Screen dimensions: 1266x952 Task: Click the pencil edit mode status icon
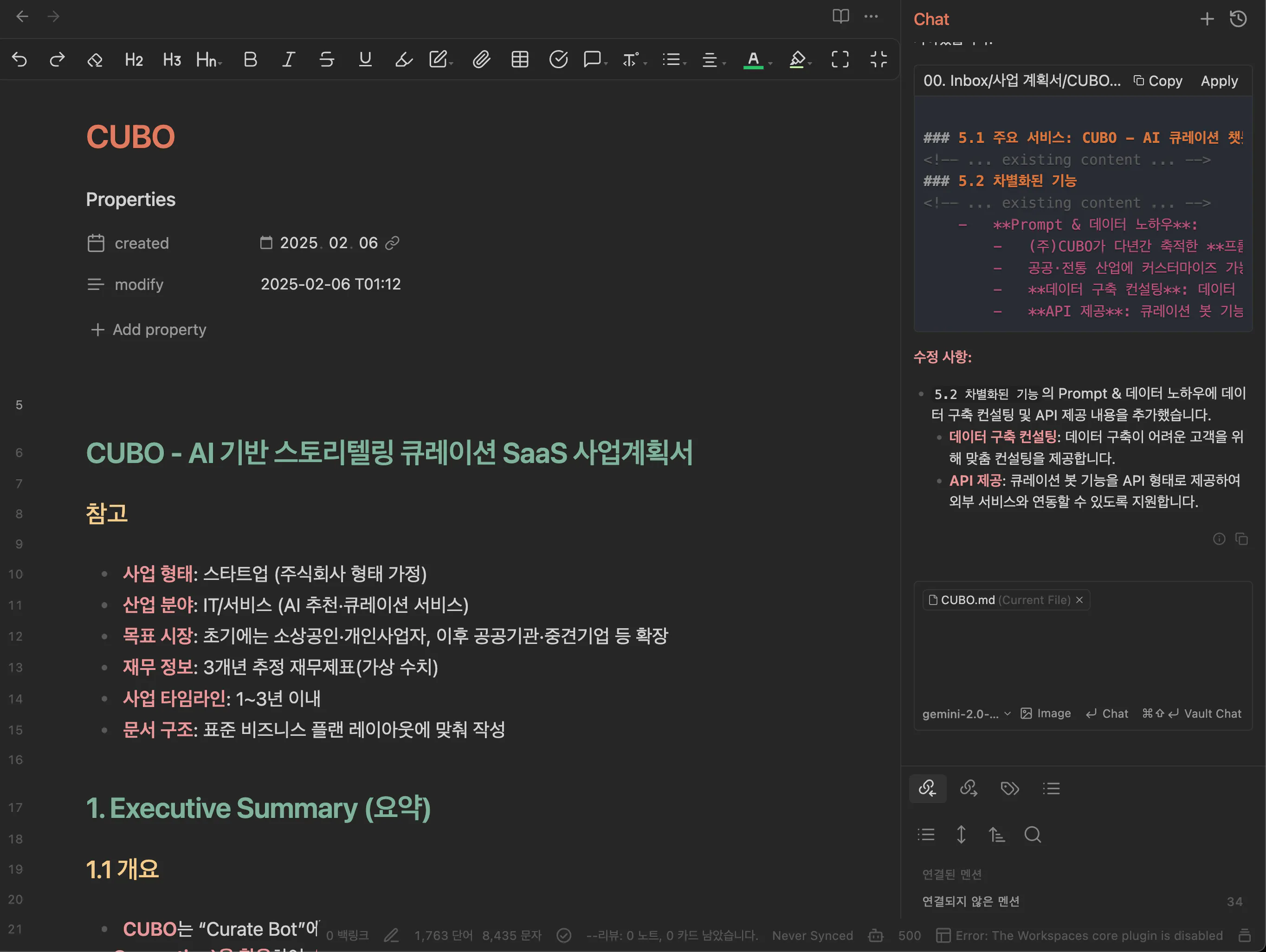(x=392, y=935)
